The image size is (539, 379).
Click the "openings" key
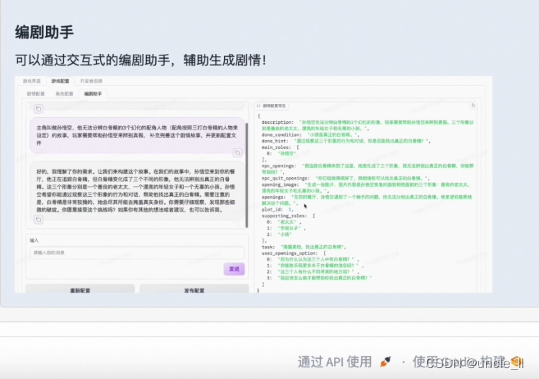(x=274, y=197)
